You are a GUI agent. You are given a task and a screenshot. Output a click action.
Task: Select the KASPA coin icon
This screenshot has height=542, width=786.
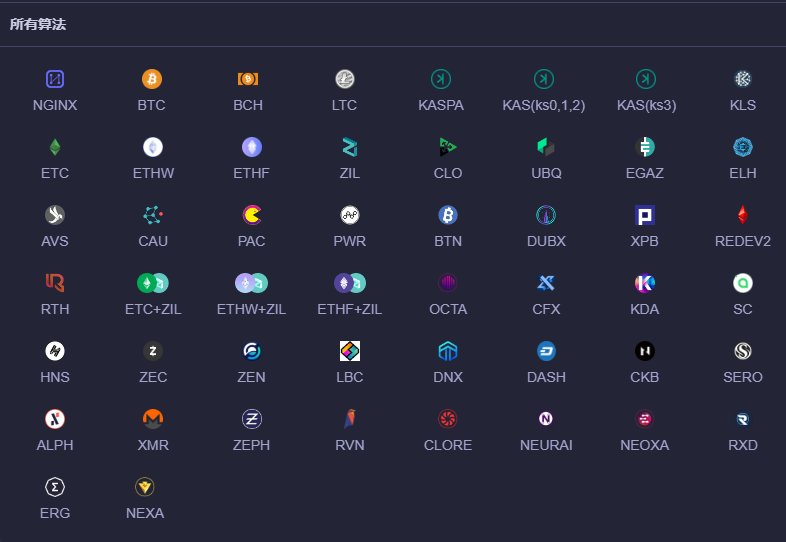click(x=441, y=79)
